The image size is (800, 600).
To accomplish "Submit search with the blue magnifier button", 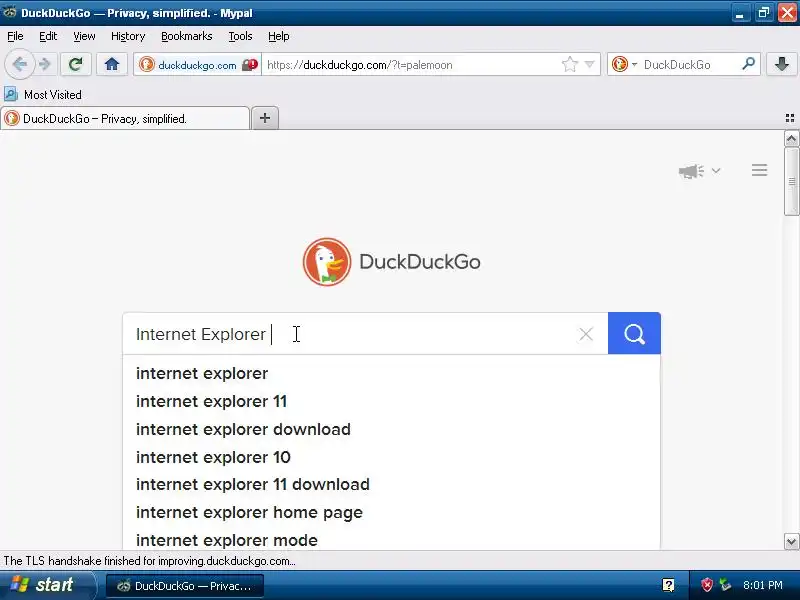I will tap(634, 334).
